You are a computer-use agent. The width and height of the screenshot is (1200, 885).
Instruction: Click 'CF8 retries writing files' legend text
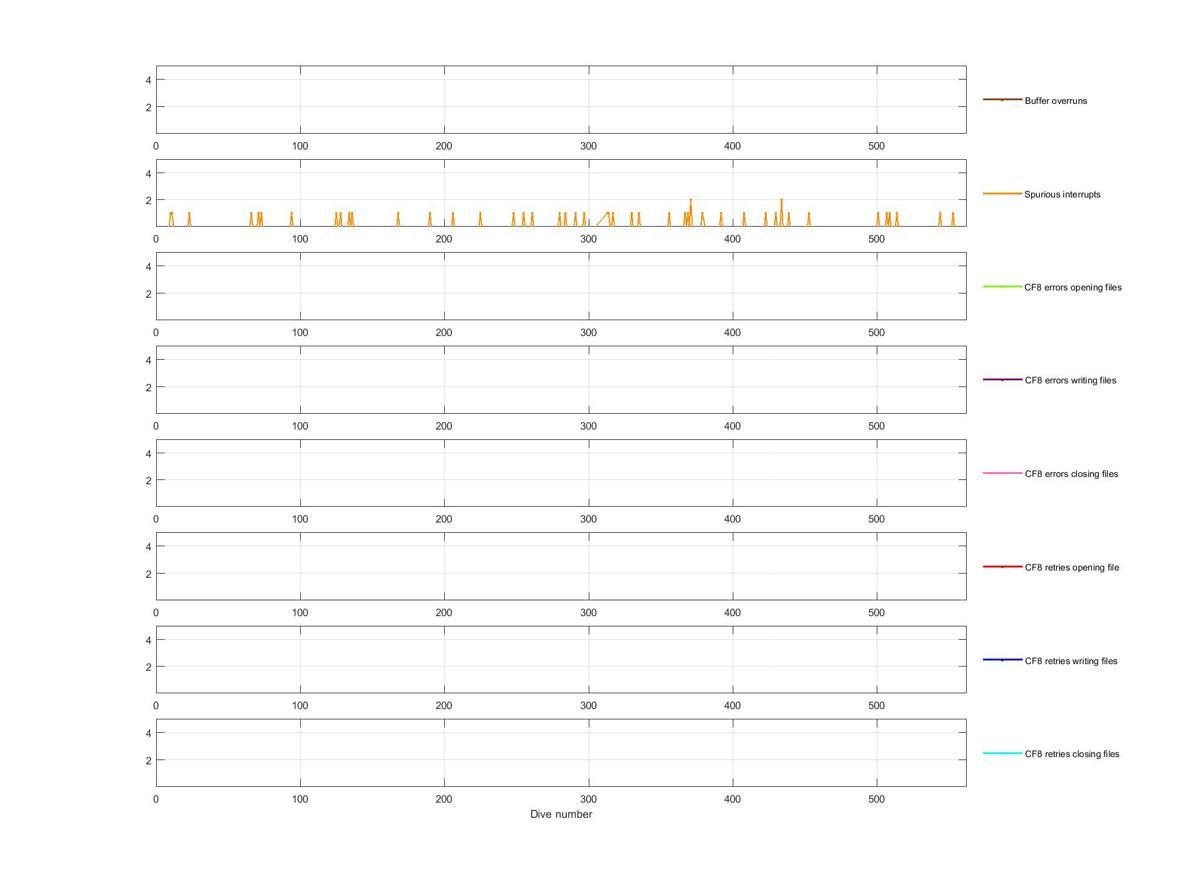point(1071,661)
